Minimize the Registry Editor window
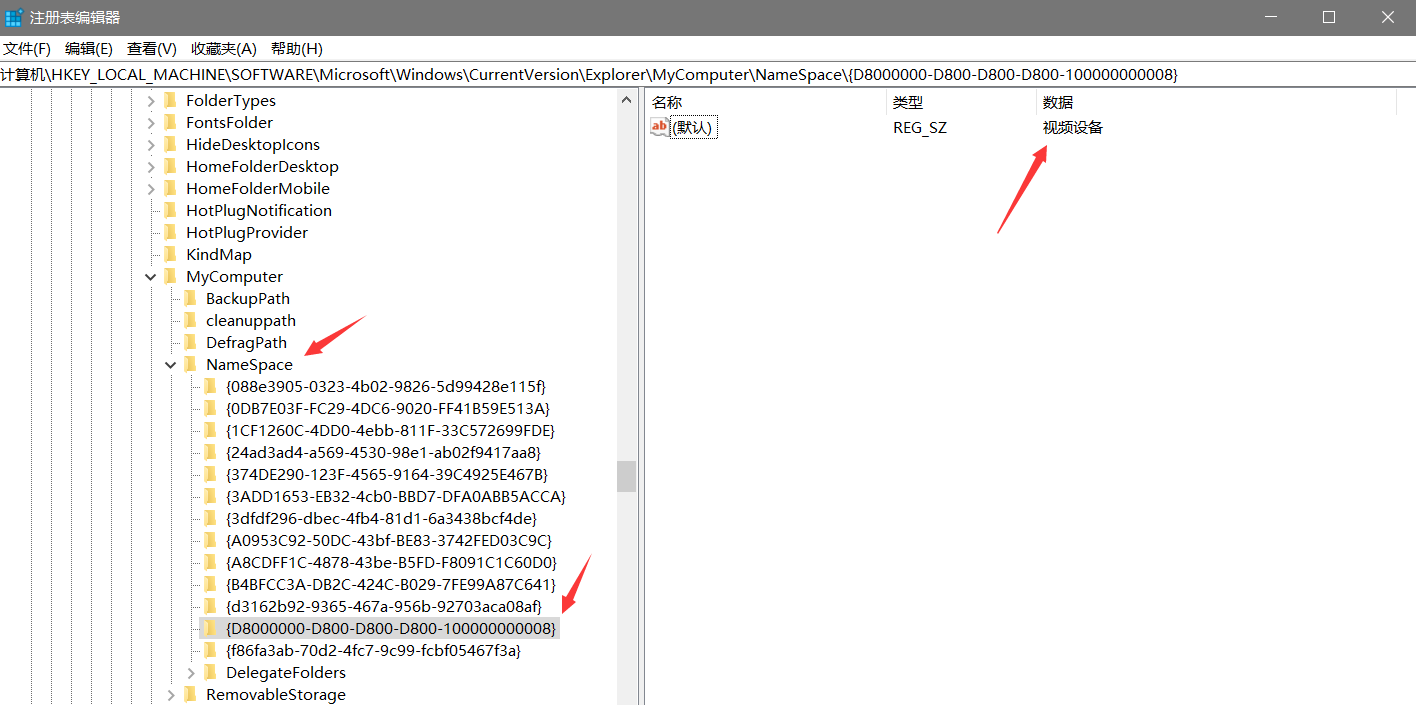Image resolution: width=1416 pixels, height=705 pixels. point(1271,17)
